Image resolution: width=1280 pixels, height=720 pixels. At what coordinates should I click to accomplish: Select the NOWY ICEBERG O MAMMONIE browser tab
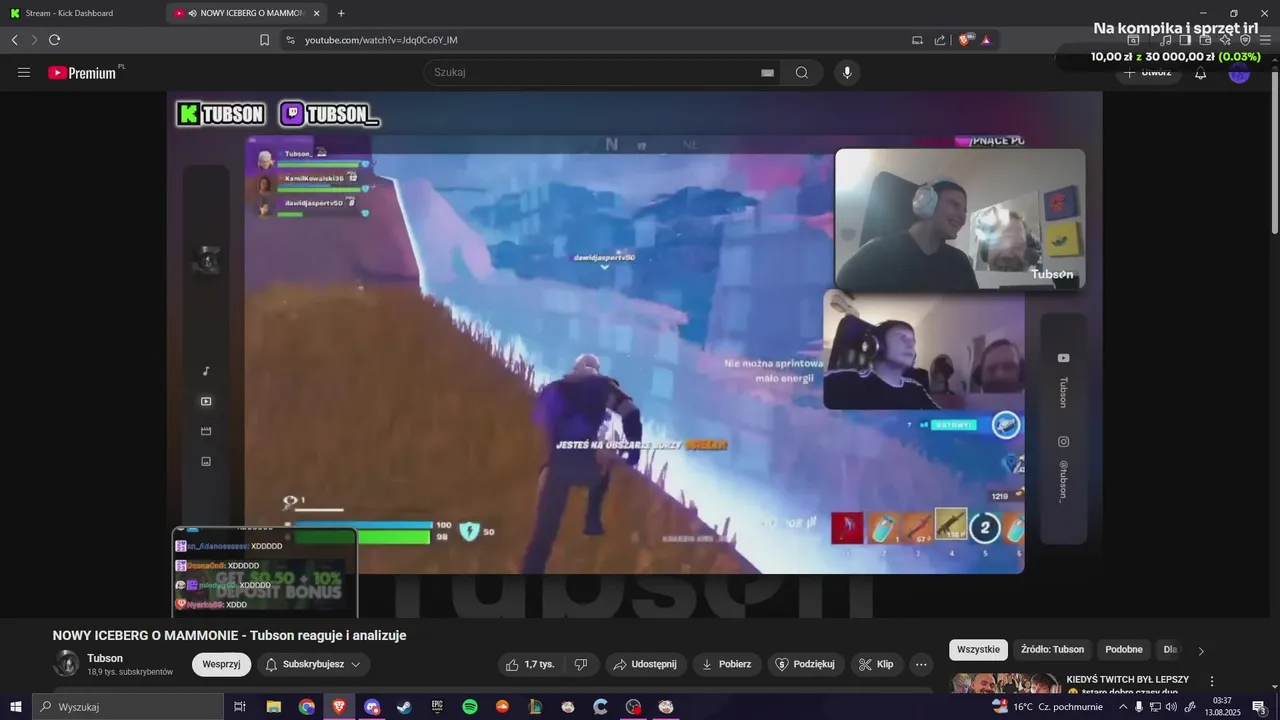coord(244,13)
